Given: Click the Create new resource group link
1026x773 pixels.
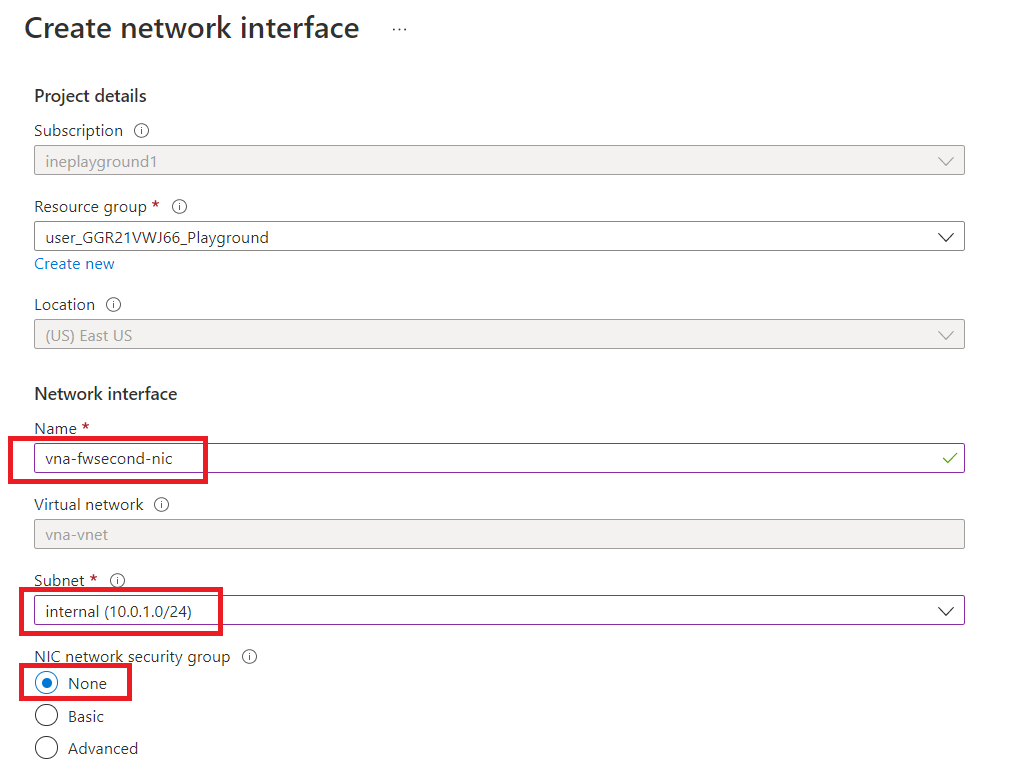Looking at the screenshot, I should [x=74, y=264].
